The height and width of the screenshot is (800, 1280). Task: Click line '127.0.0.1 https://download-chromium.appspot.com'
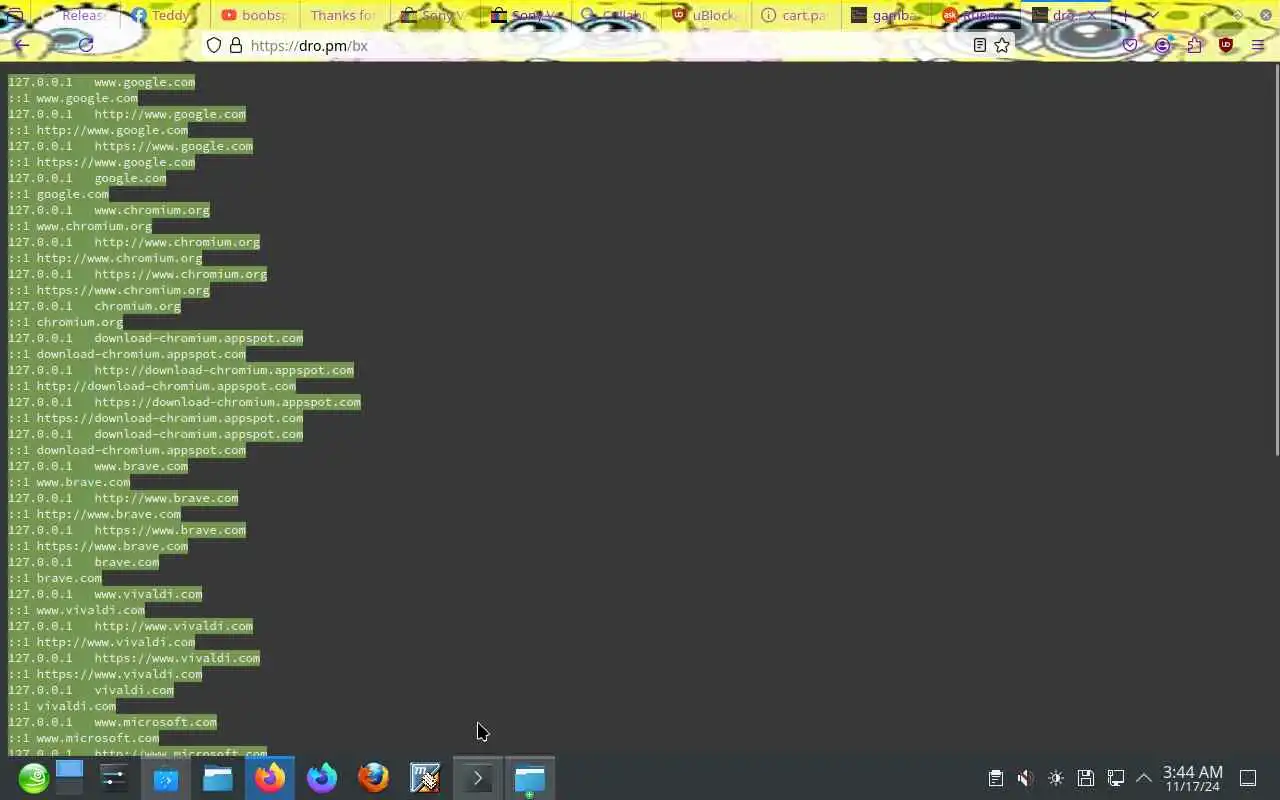[184, 402]
